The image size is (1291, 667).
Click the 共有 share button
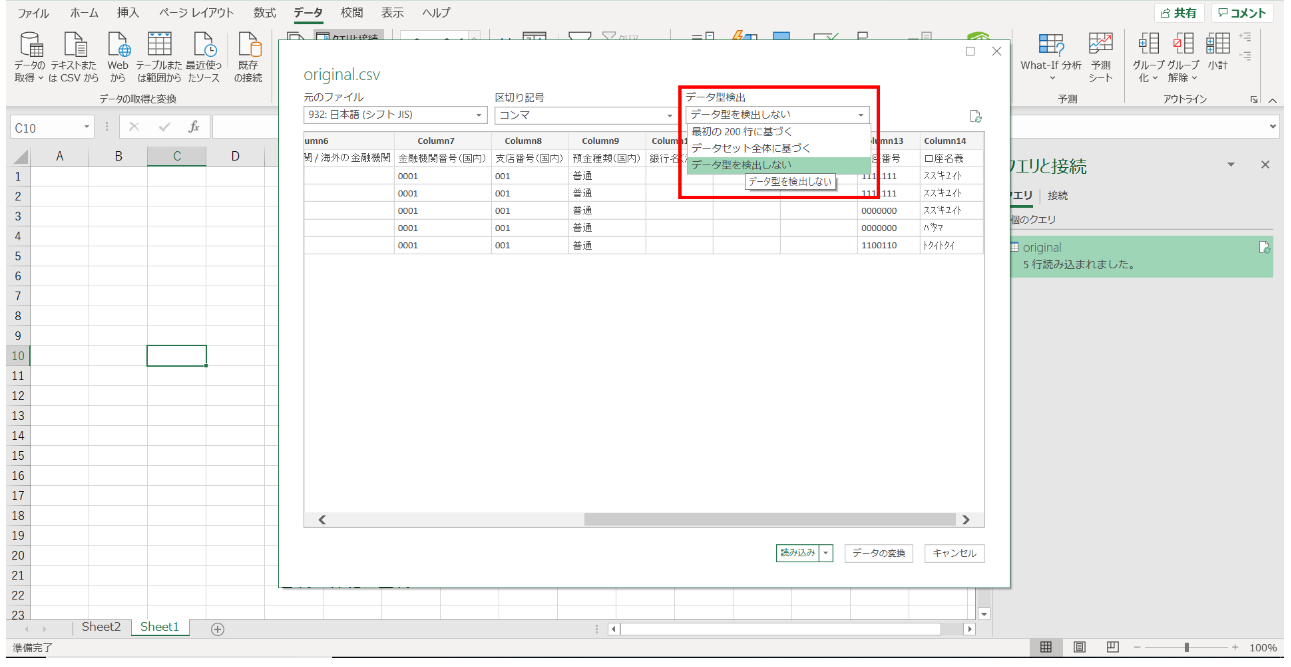1179,13
